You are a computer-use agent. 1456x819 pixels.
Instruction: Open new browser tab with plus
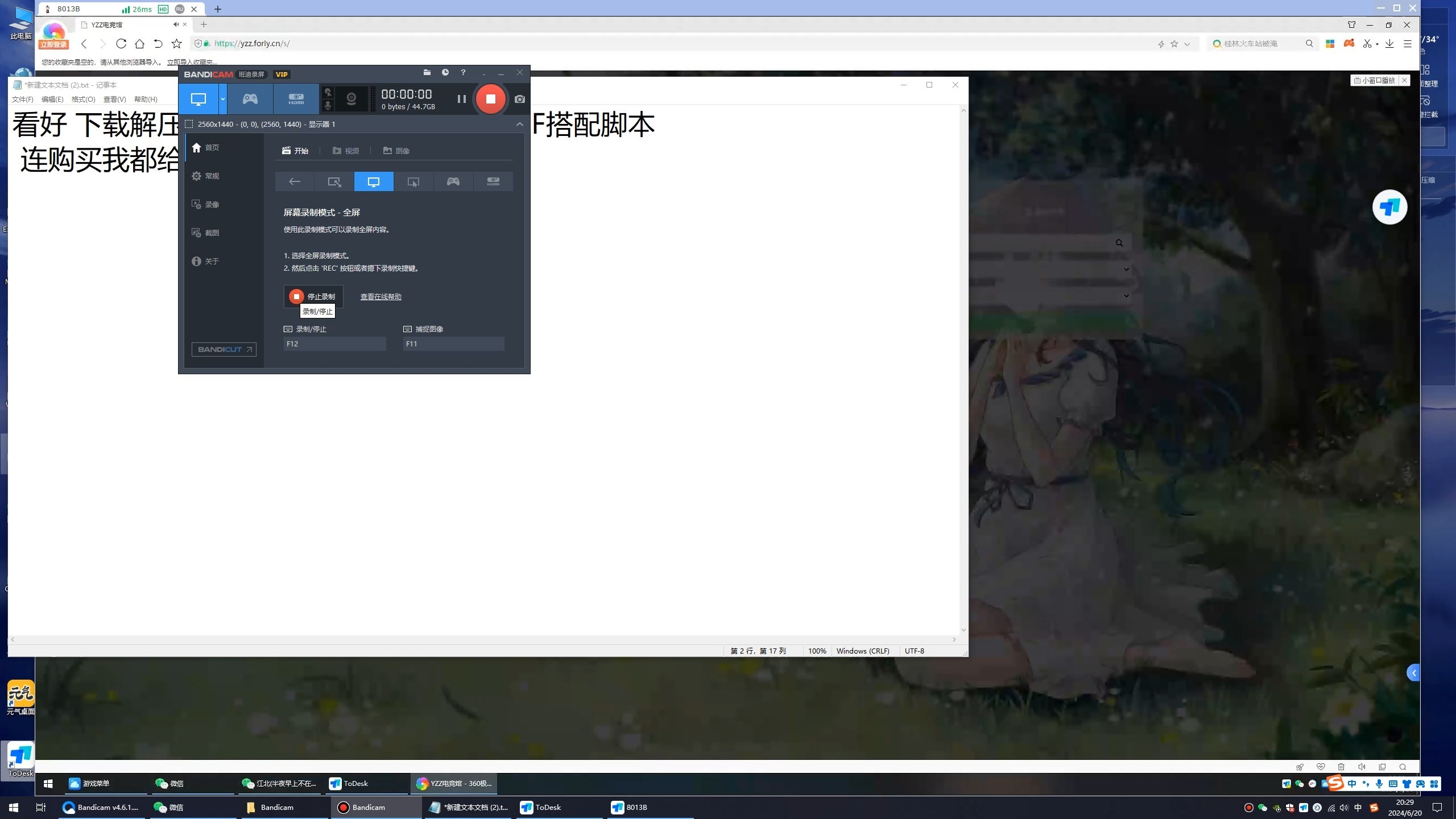pyautogui.click(x=204, y=24)
